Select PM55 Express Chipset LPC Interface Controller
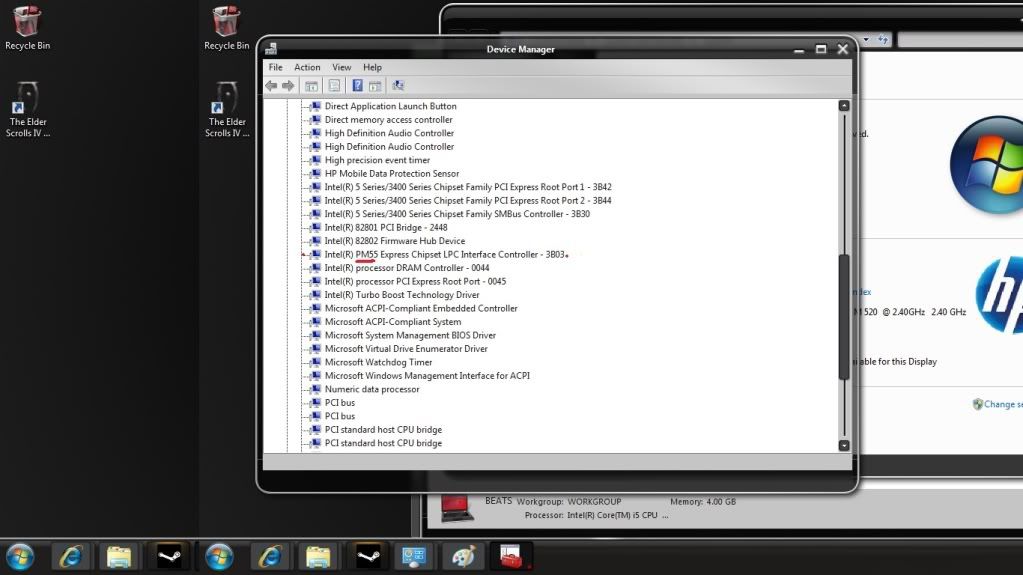The image size is (1023, 575). pos(444,255)
